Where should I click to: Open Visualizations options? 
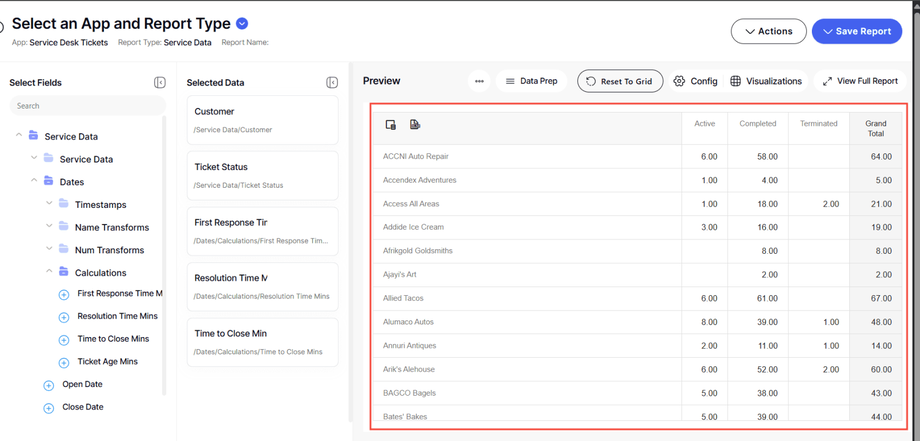[x=766, y=81]
